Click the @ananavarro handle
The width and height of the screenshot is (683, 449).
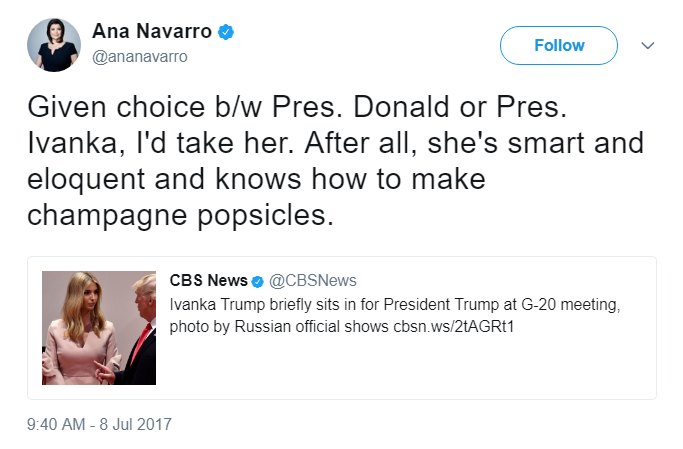pyautogui.click(x=139, y=56)
